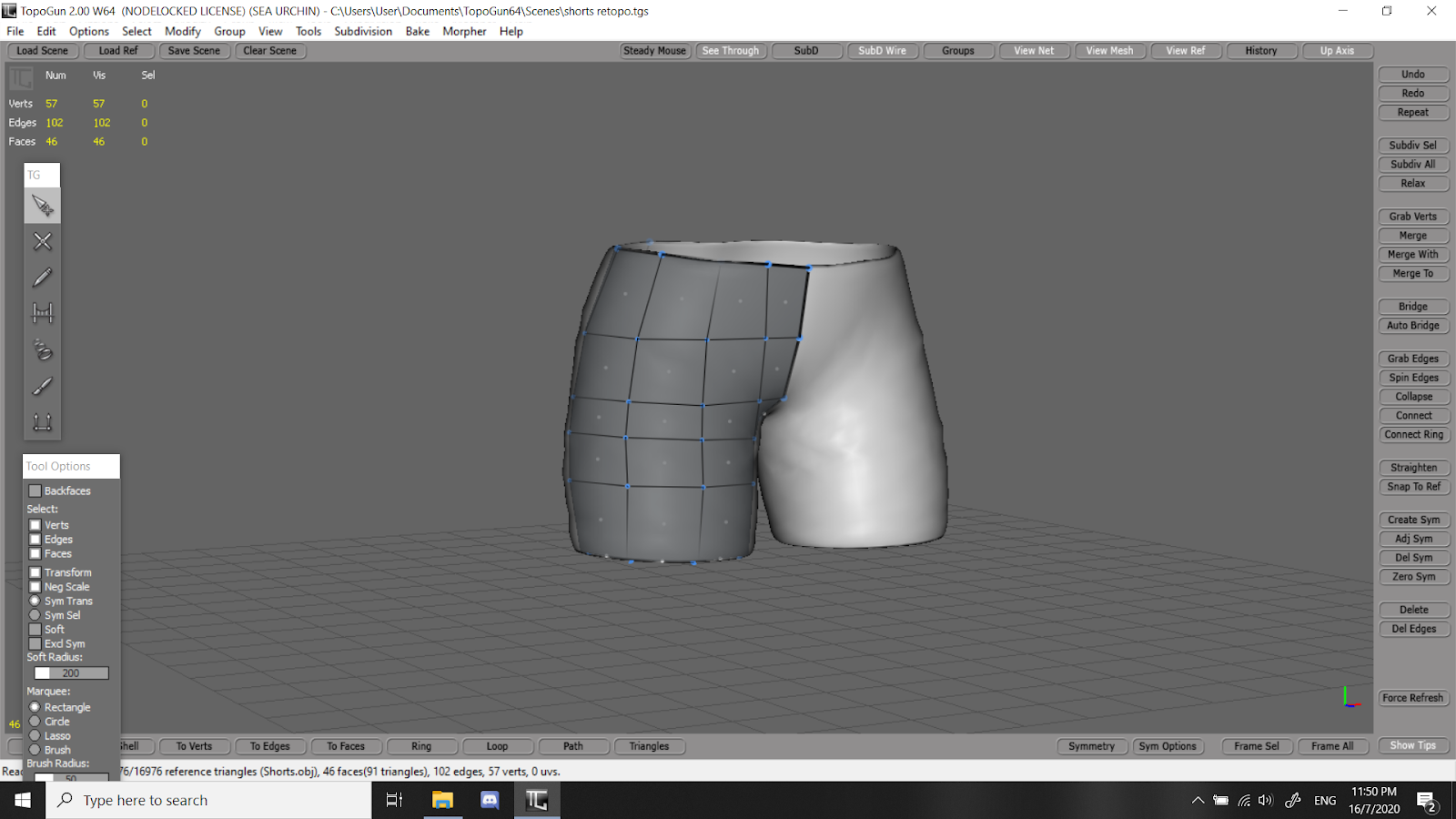Click the Snap To Ref button
This screenshot has width=1456, height=819.
(1413, 487)
